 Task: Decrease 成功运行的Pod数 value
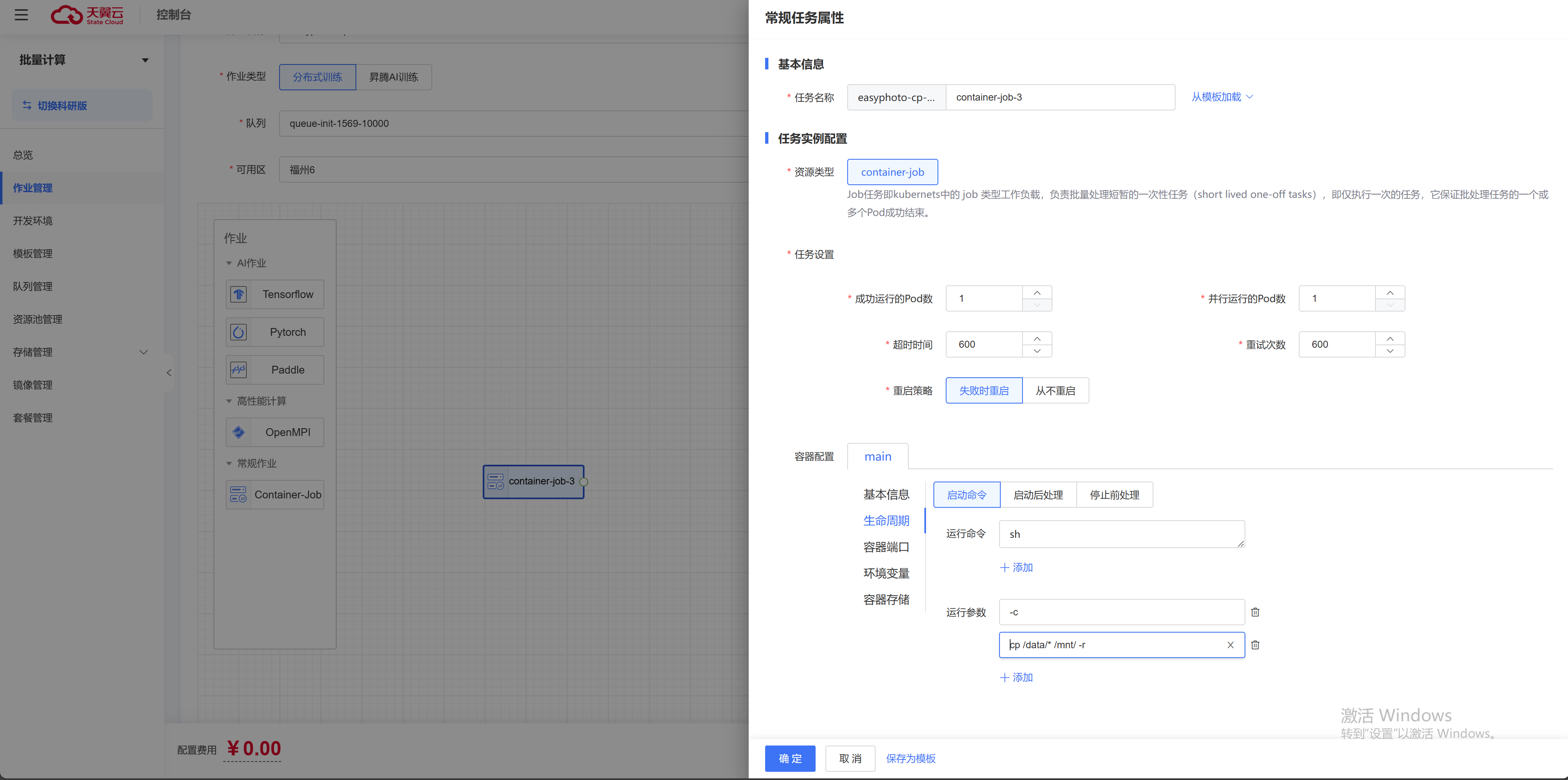tap(1036, 305)
